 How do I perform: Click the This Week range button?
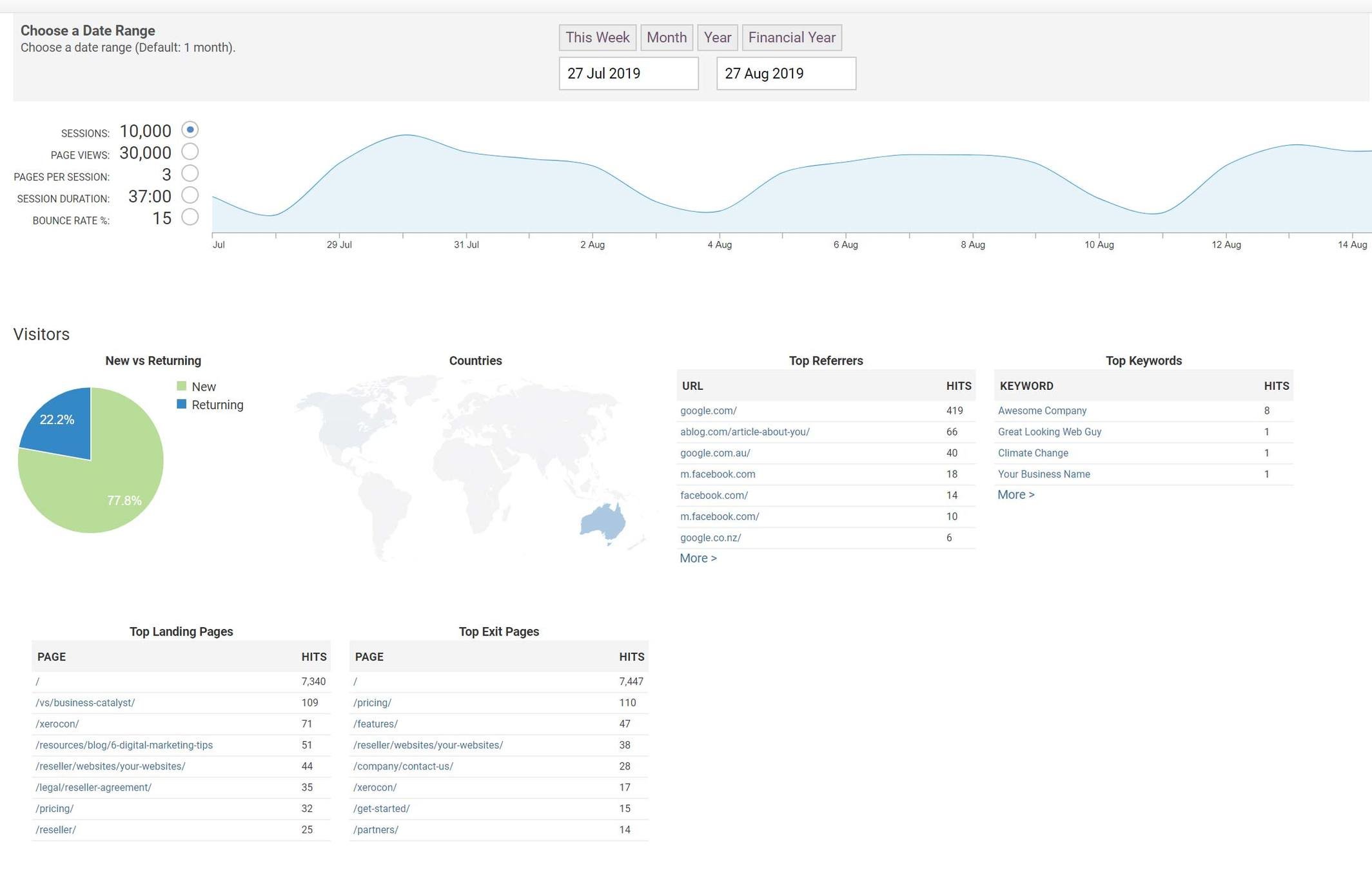(597, 37)
